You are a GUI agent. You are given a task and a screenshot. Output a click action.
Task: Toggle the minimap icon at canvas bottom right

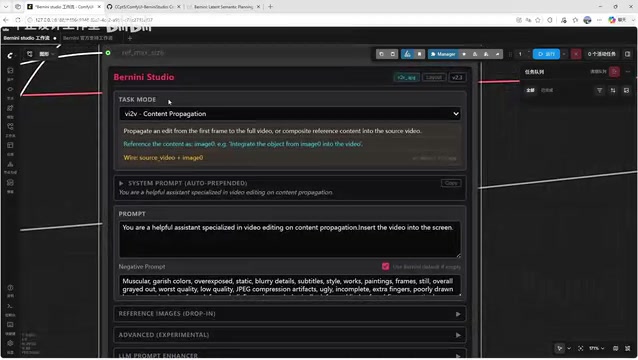615,348
